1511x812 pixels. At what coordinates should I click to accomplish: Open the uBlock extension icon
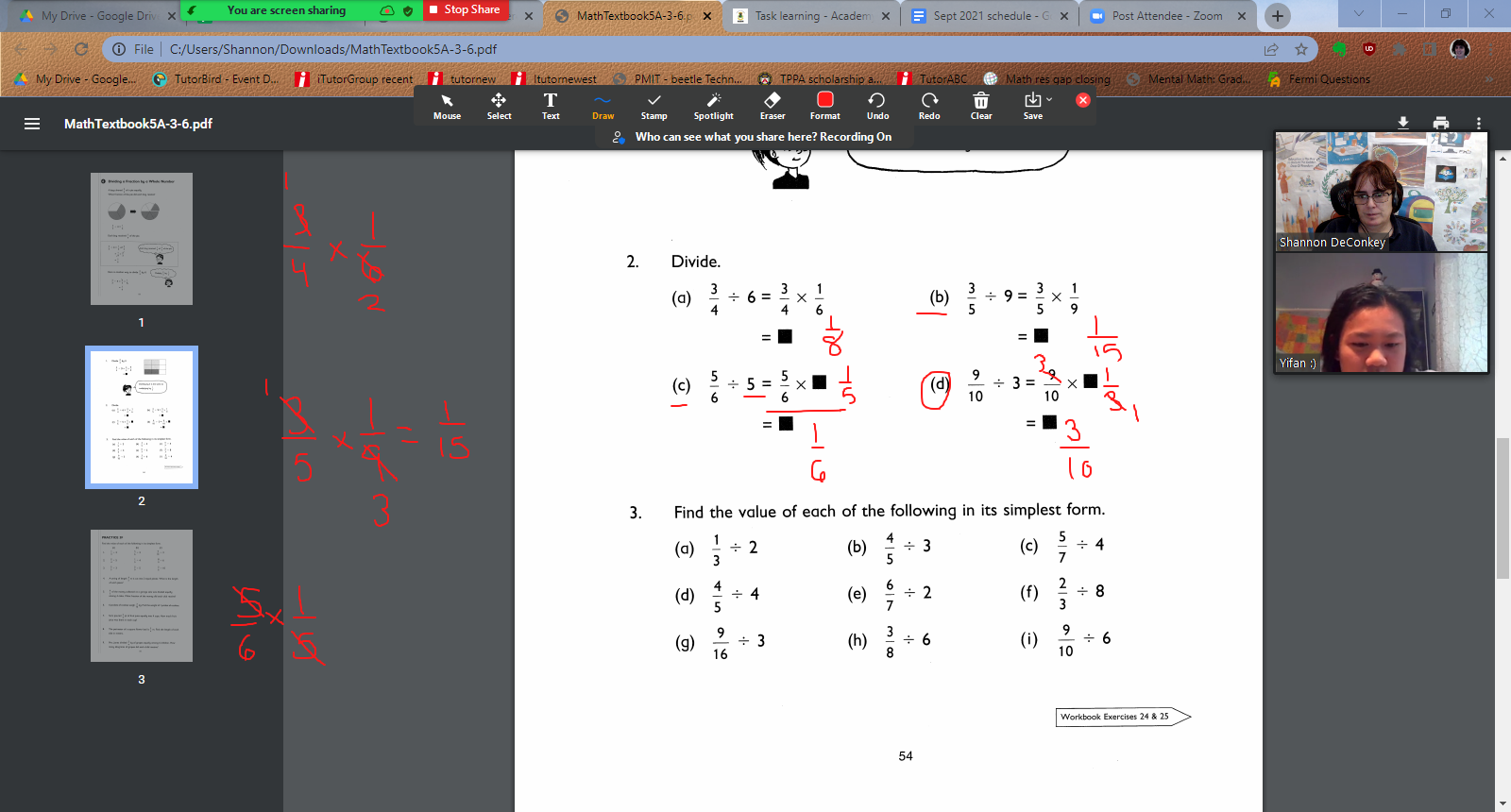click(1369, 49)
